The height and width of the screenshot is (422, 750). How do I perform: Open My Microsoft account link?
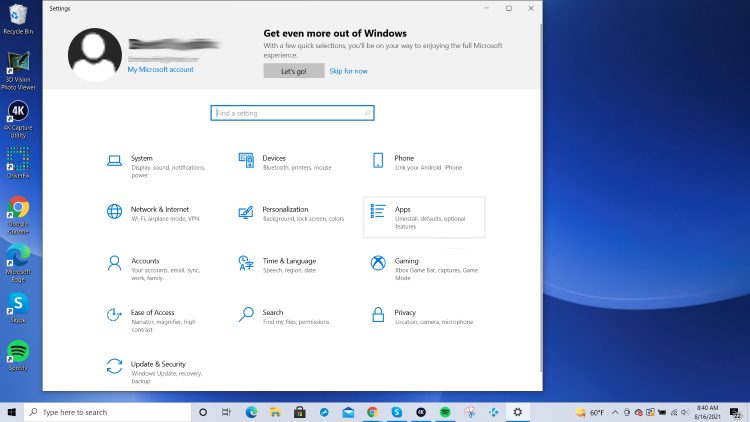[x=160, y=69]
